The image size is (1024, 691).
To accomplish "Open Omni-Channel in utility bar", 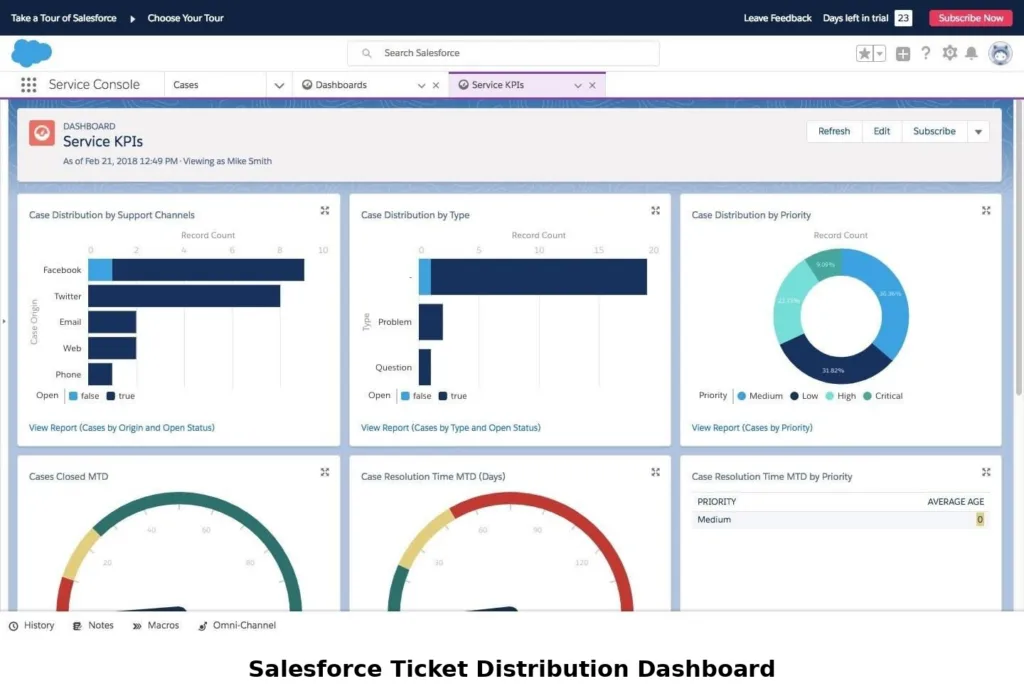I will (237, 626).
